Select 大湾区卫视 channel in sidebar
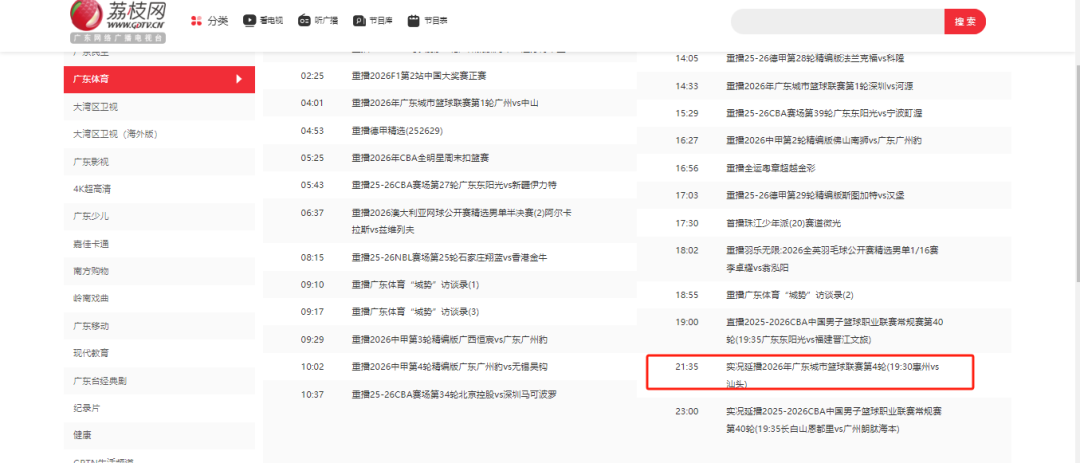1080x463 pixels. 159,107
